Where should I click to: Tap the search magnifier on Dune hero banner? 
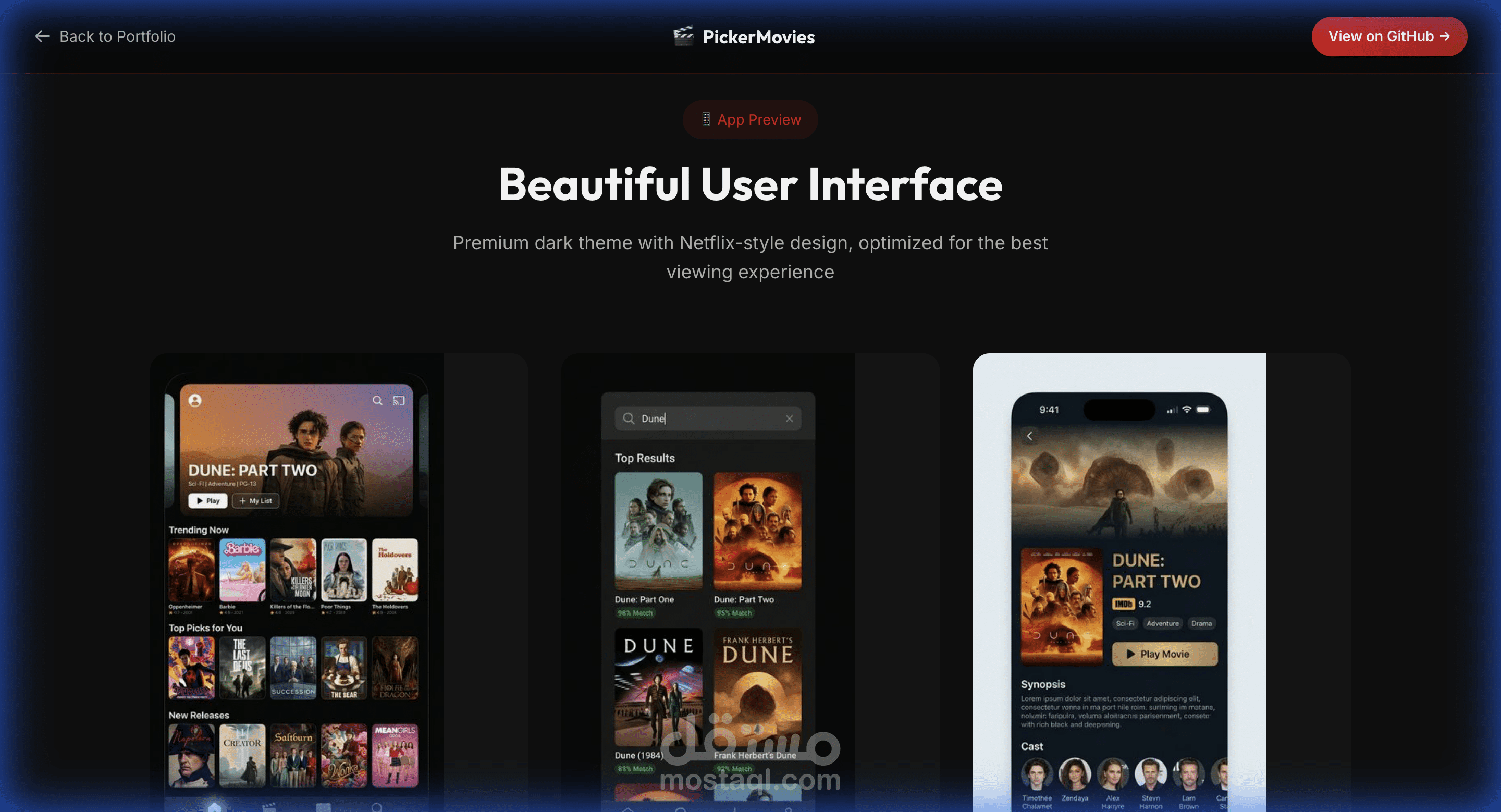pos(377,401)
